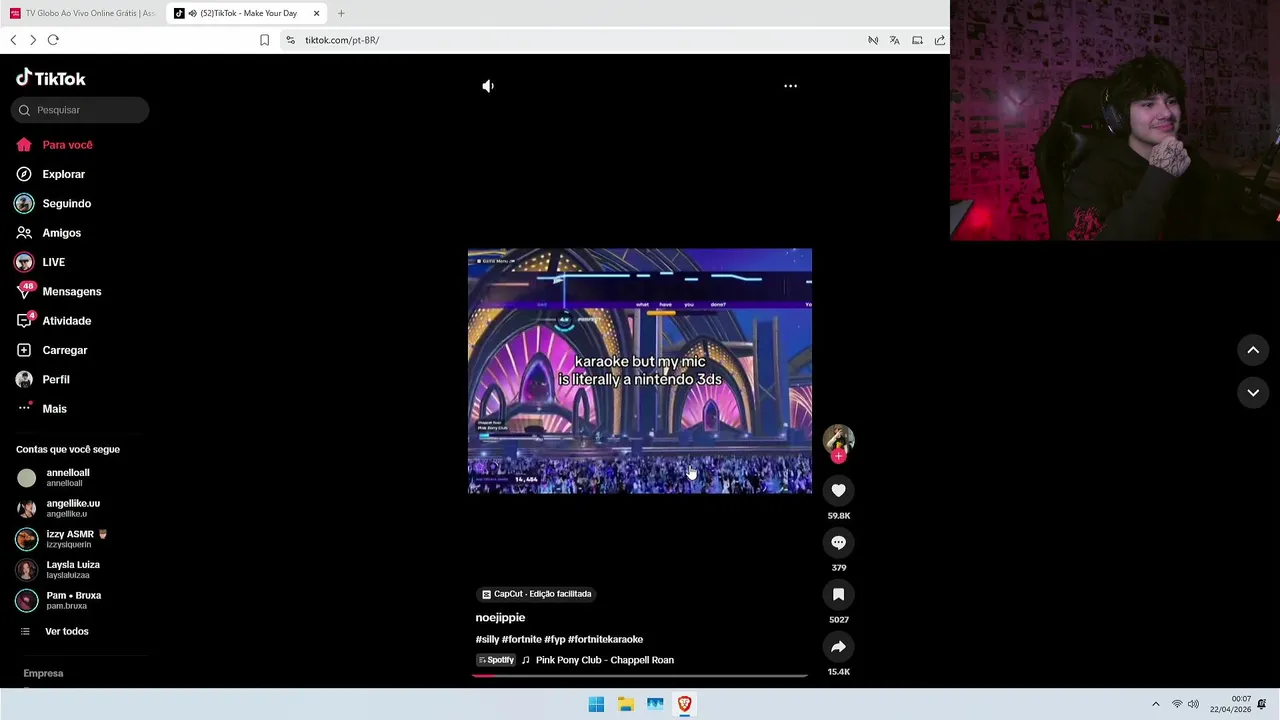Show hidden system tray icons
1280x720 pixels.
(x=1156, y=704)
